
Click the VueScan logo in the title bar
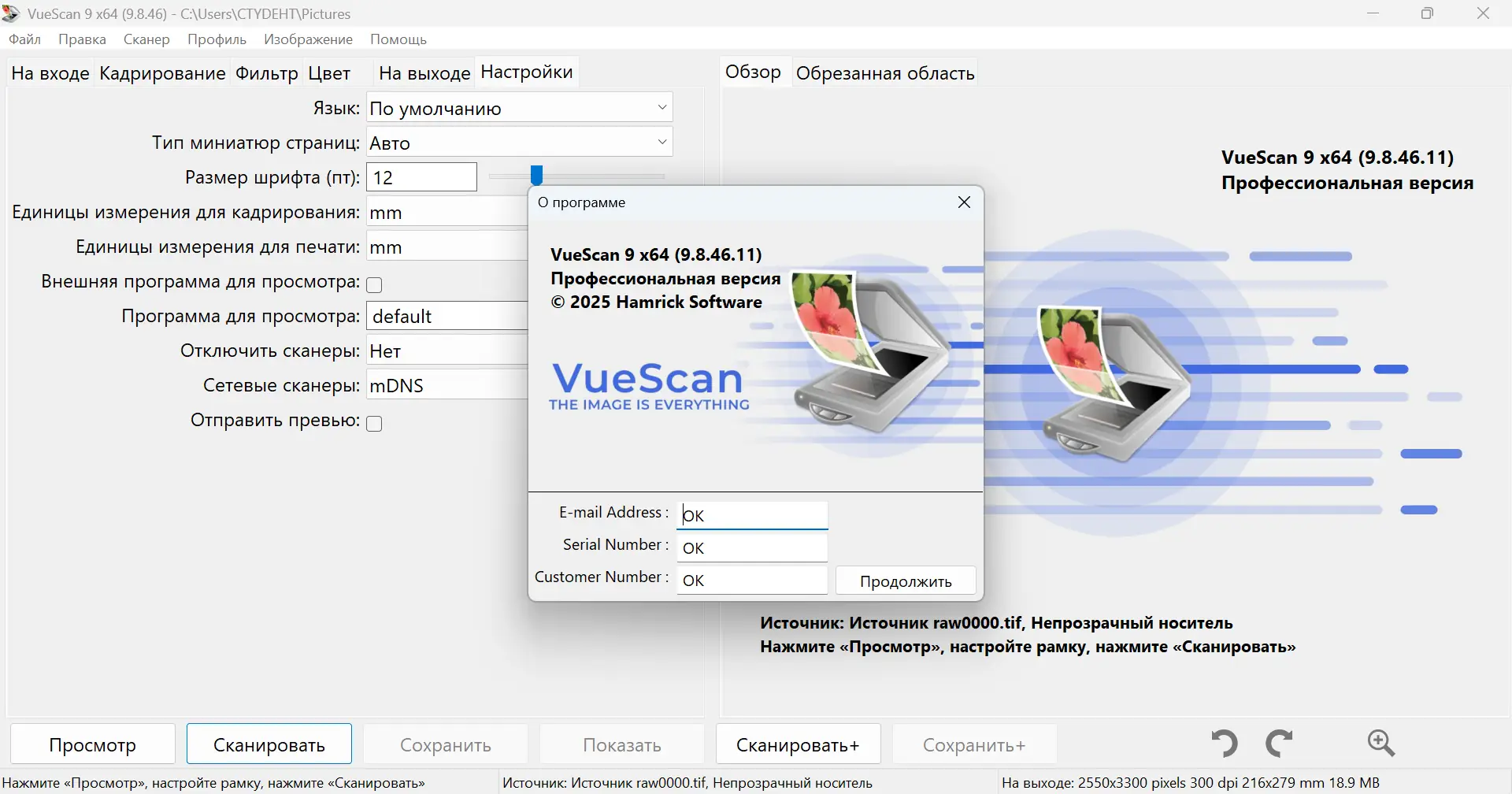(10, 13)
